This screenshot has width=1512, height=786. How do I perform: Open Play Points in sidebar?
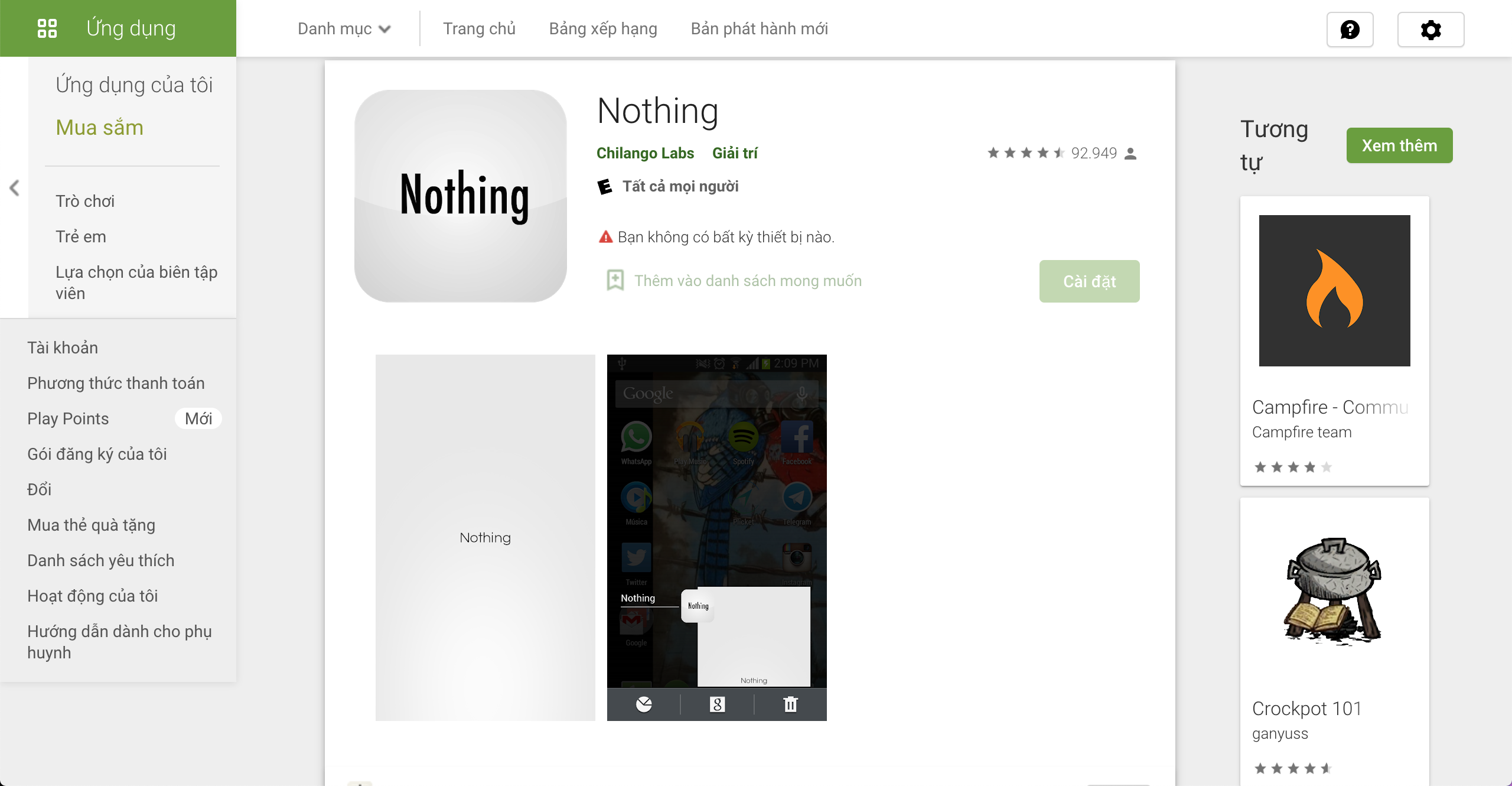[68, 418]
